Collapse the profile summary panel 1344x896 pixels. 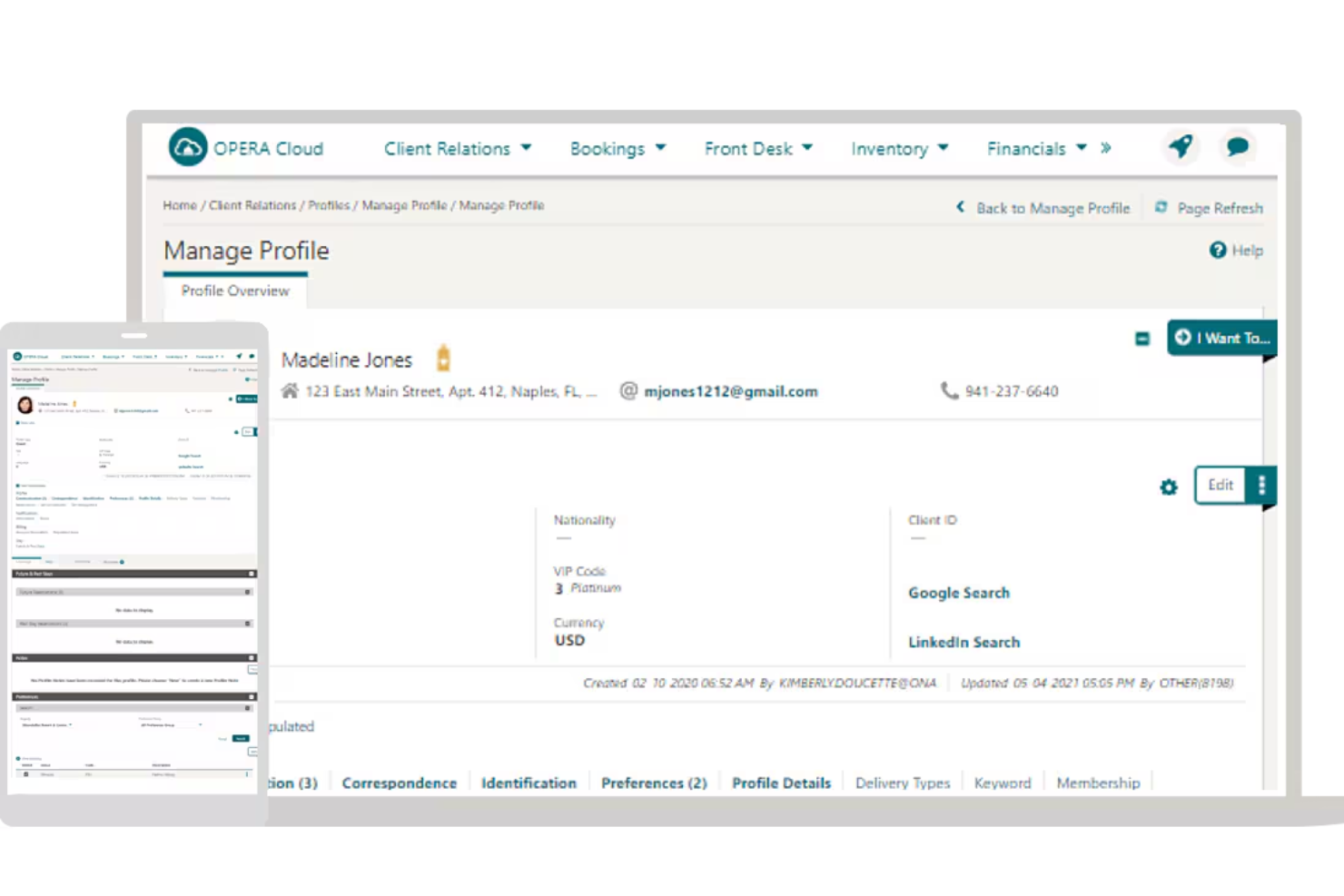click(1141, 338)
